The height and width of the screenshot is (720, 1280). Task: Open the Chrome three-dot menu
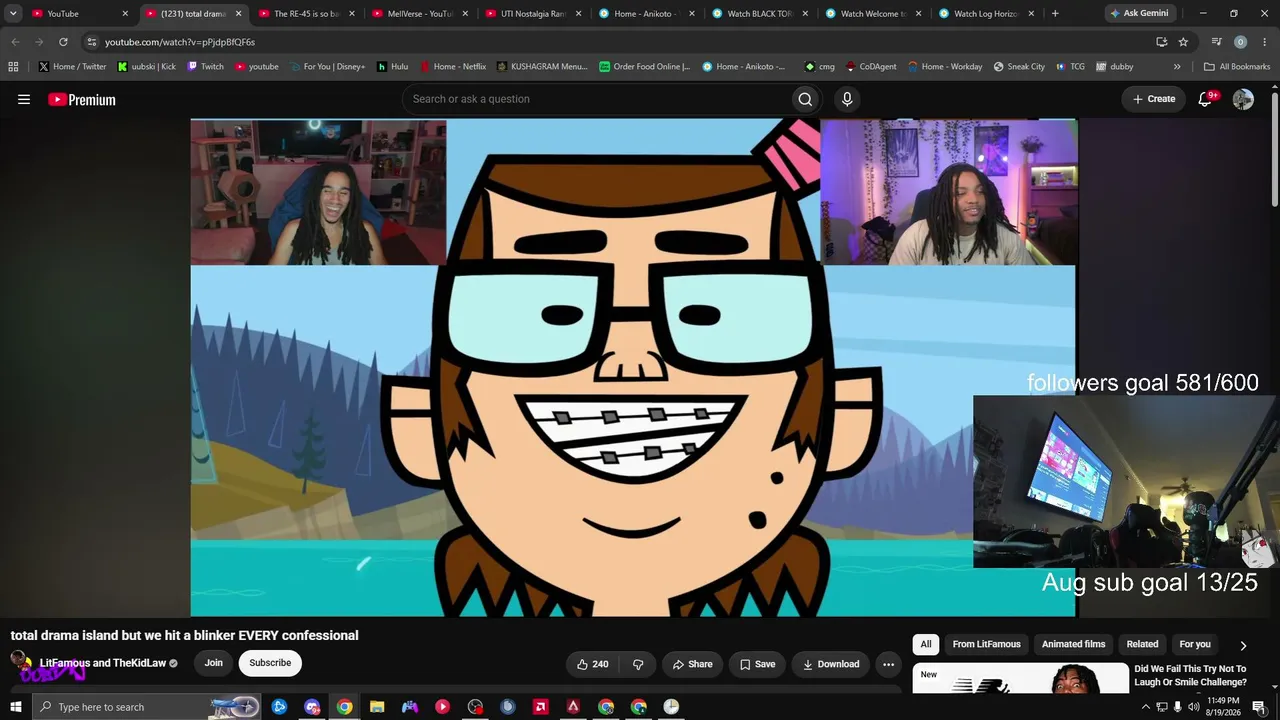(1264, 42)
